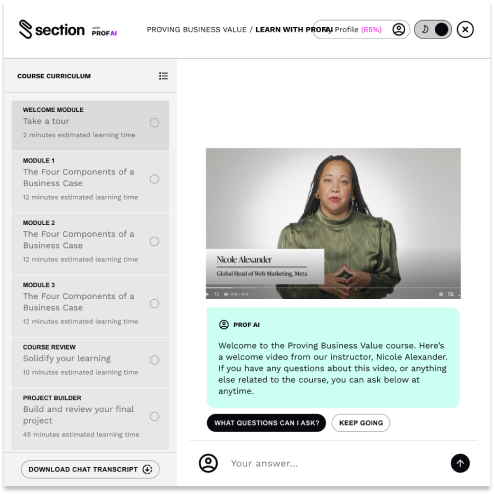Send answer with the arrow-up icon
The height and width of the screenshot is (494, 494).
(460, 463)
